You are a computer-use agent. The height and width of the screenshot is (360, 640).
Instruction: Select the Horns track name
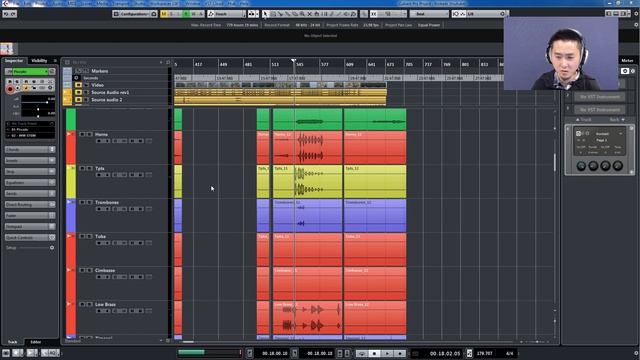coord(101,134)
